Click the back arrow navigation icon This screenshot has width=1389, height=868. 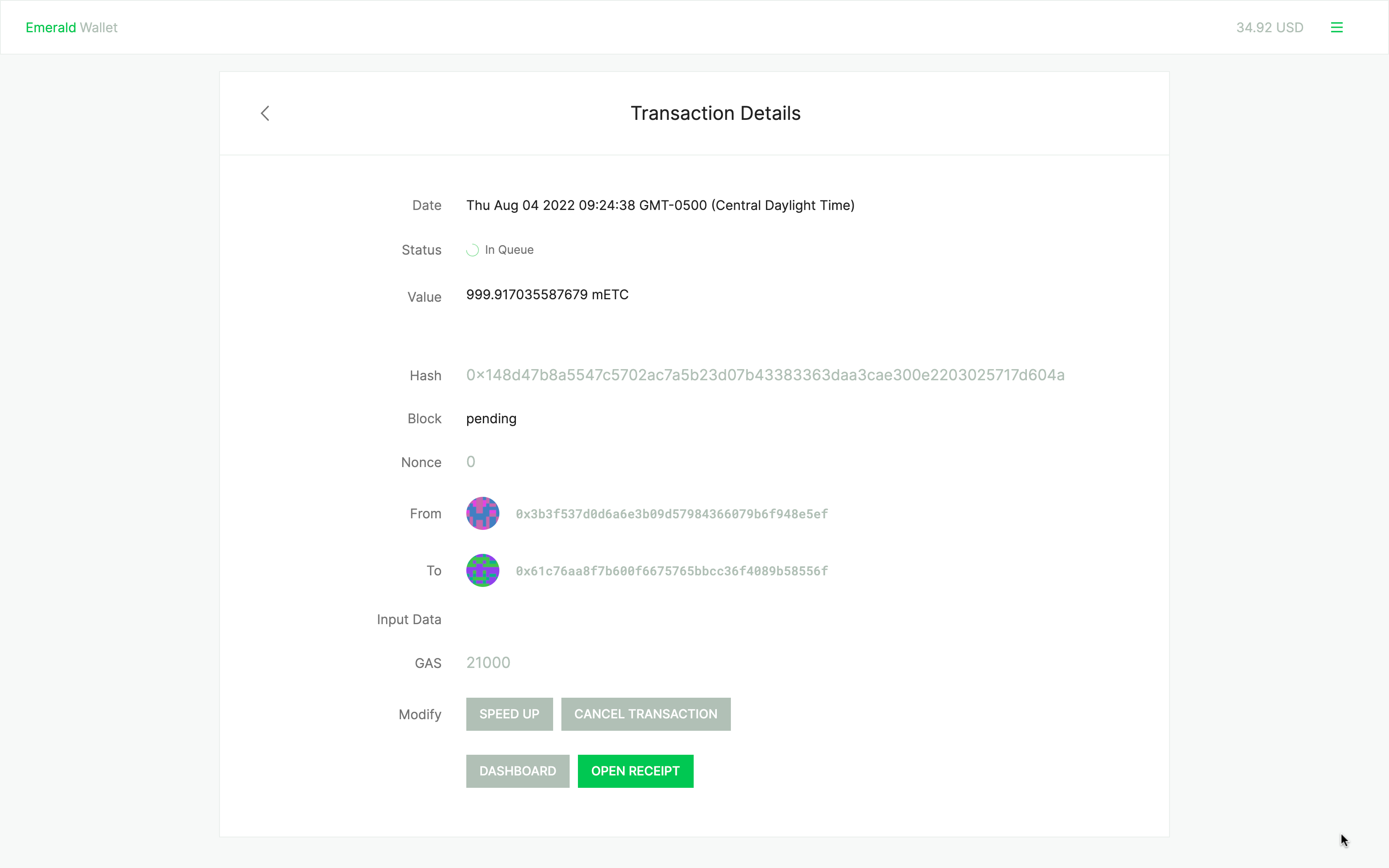[265, 112]
